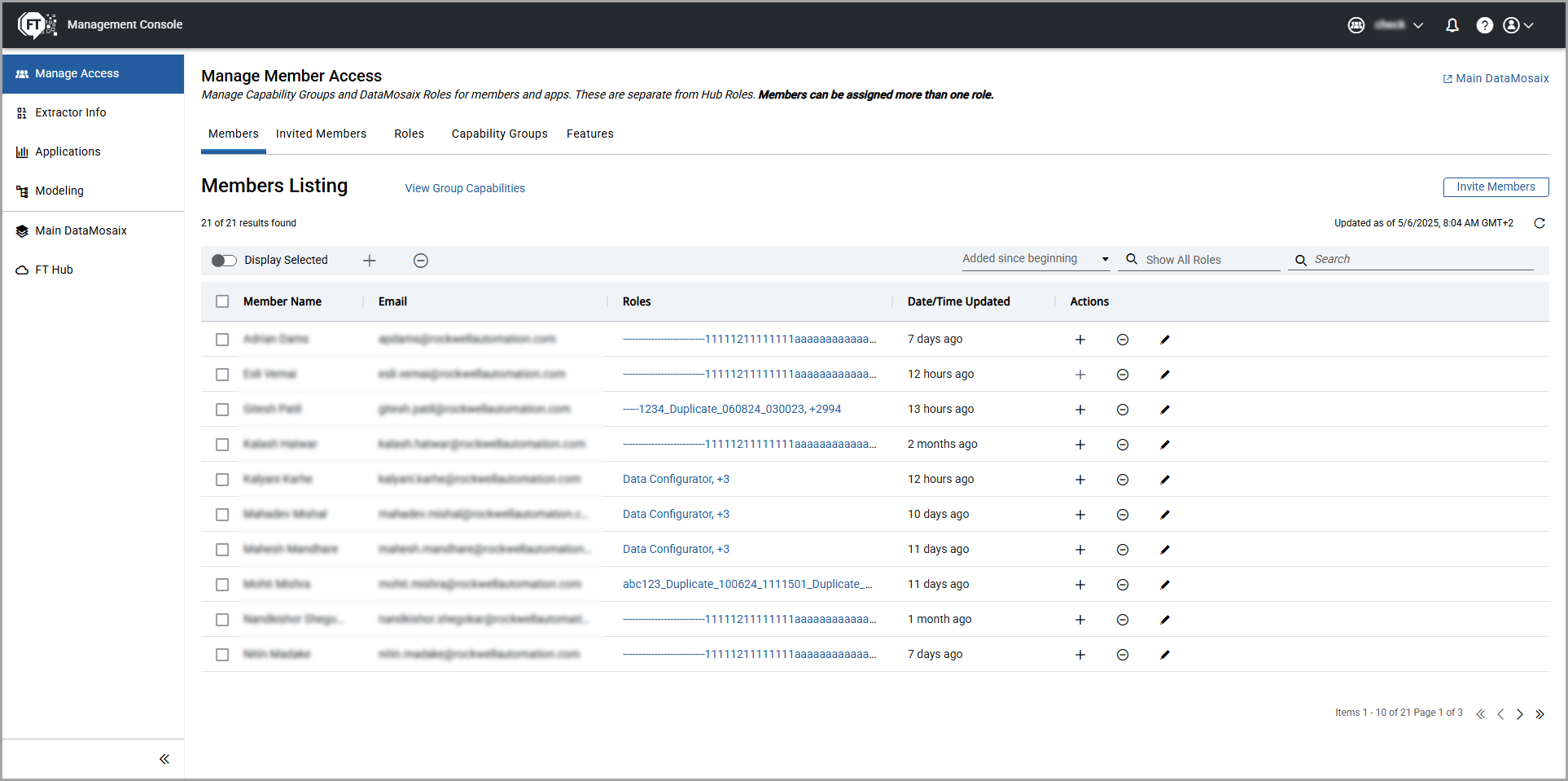The image size is (1568, 781).
Task: Open the Added since beginning dropdown
Action: 1035,259
